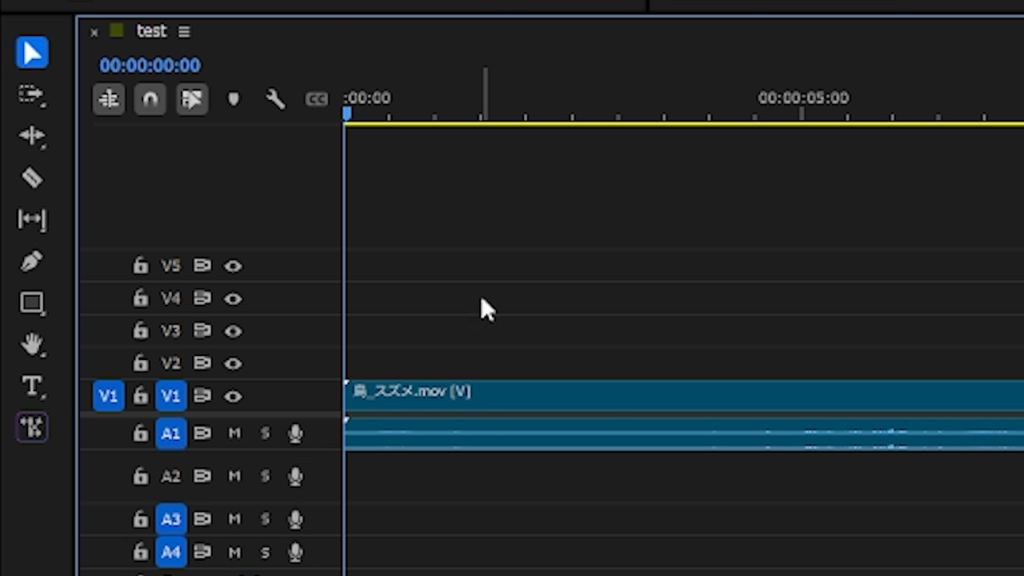Hide track V3 with eye icon
This screenshot has height=576, width=1024.
click(x=233, y=331)
